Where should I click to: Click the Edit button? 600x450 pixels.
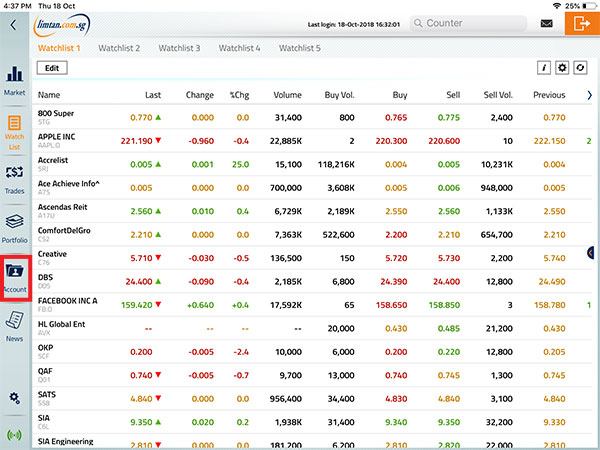[52, 68]
